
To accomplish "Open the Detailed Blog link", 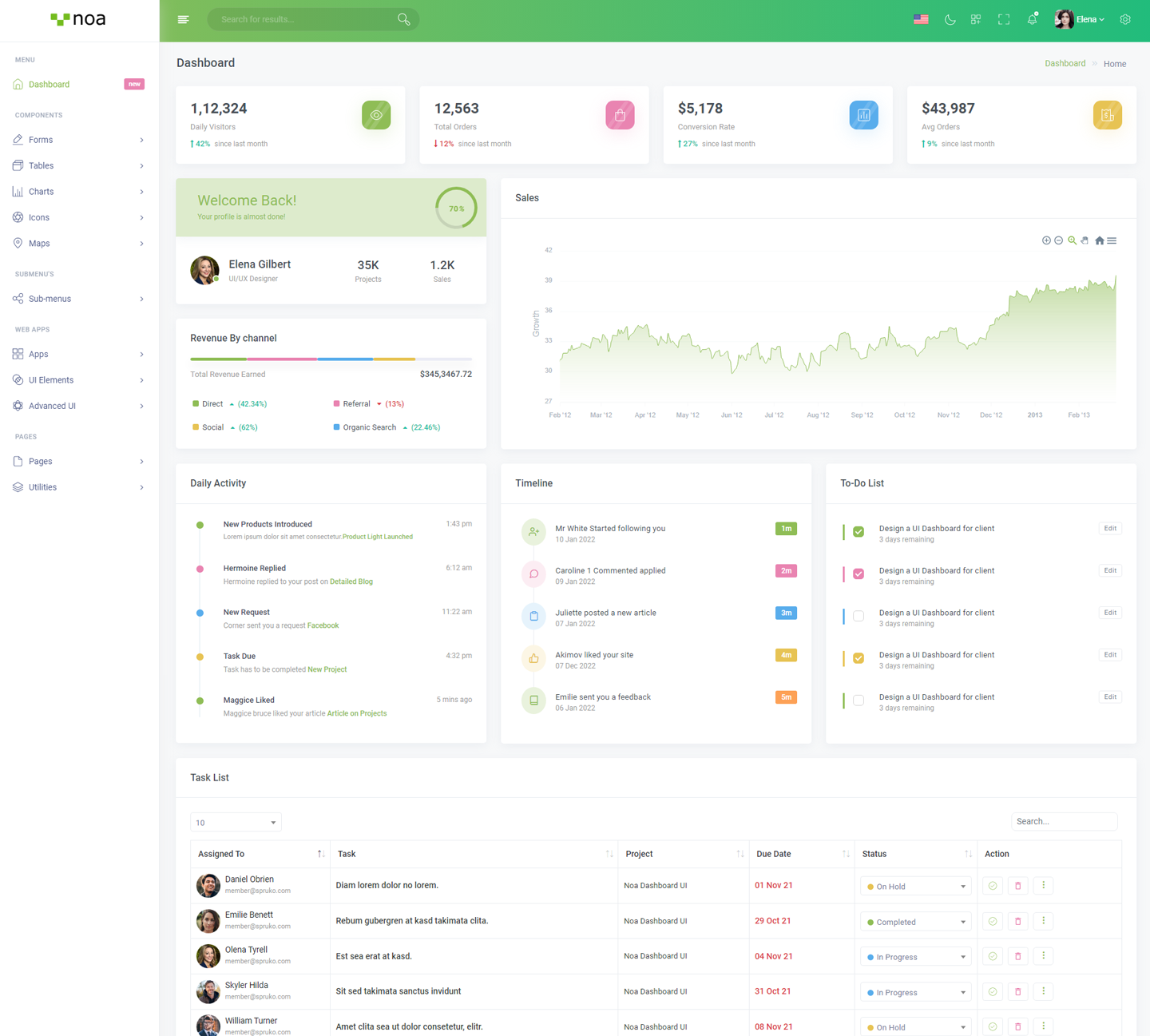I will (351, 582).
